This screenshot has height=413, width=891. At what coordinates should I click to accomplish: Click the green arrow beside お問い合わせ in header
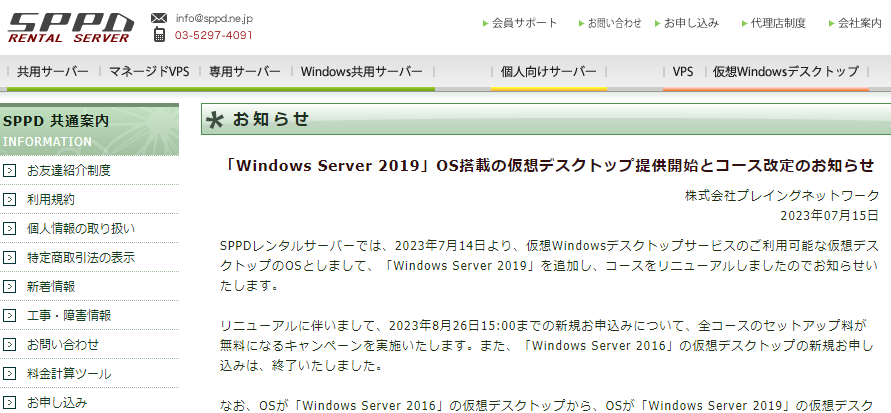pyautogui.click(x=581, y=23)
